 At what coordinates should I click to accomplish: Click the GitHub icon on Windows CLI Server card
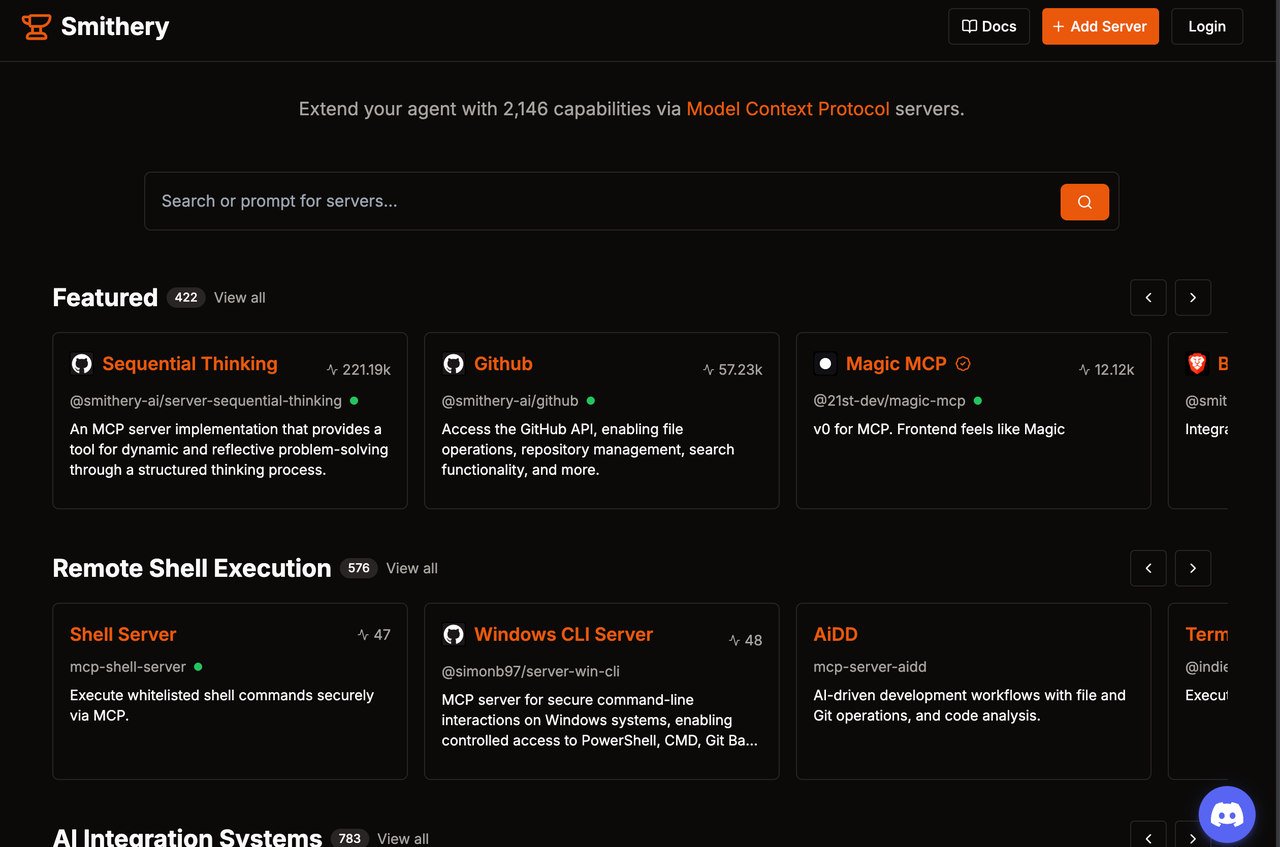point(454,635)
